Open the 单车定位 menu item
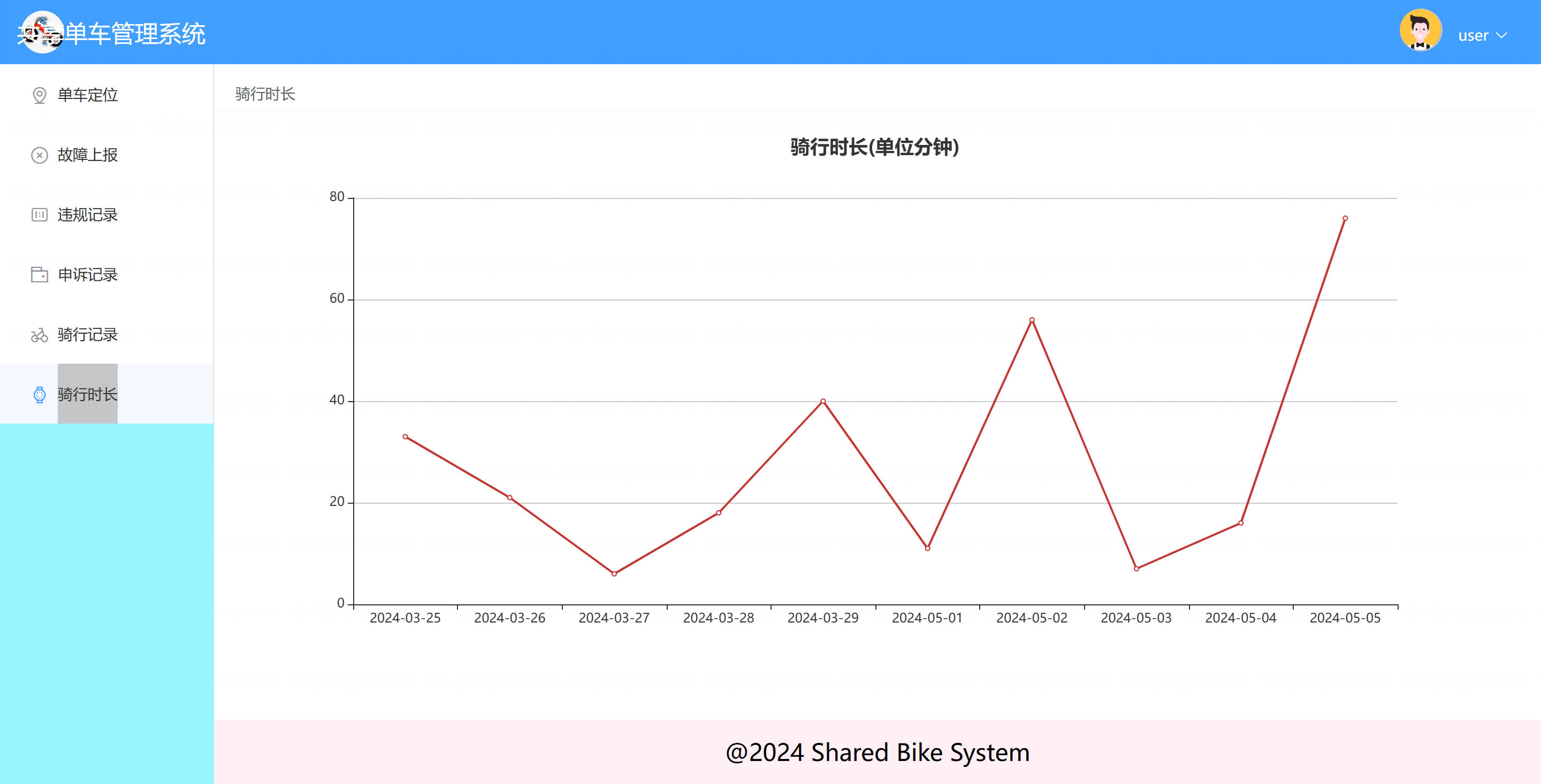 click(x=87, y=95)
